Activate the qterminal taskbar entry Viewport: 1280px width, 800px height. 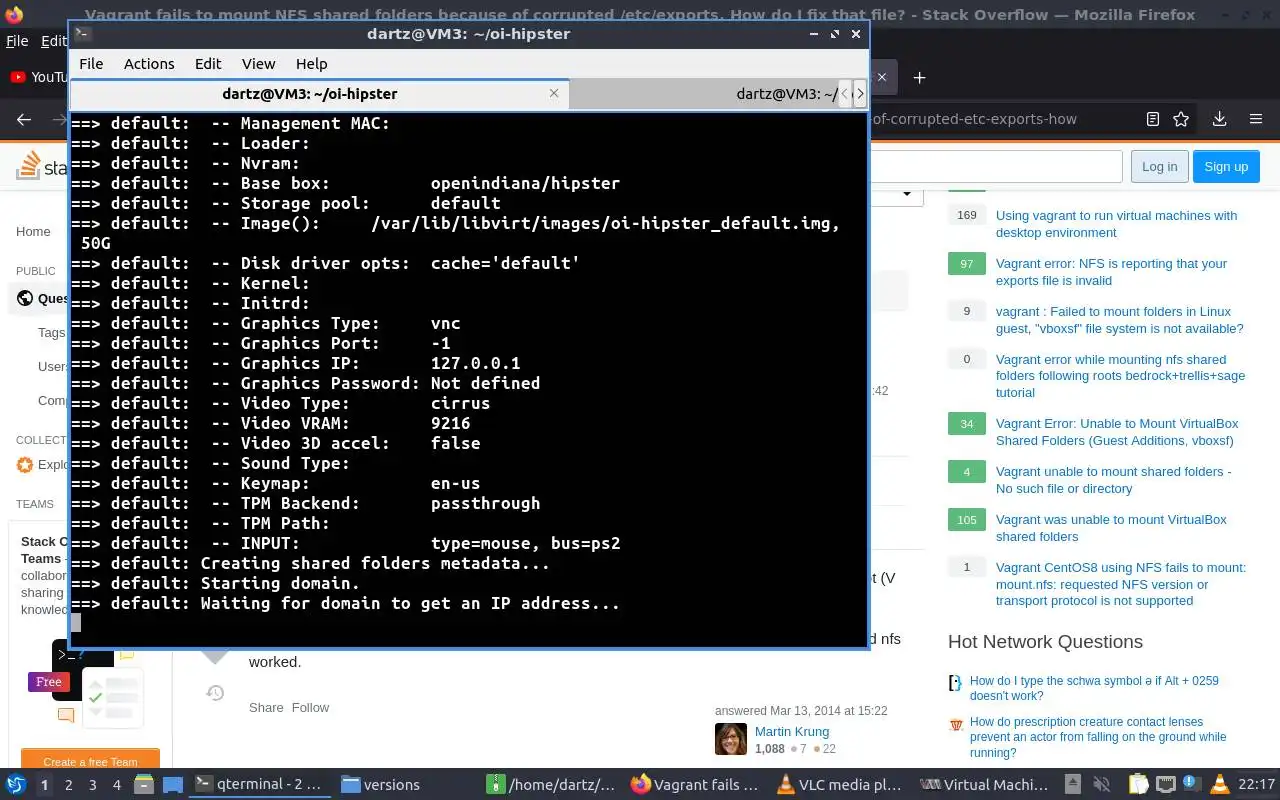[259, 785]
